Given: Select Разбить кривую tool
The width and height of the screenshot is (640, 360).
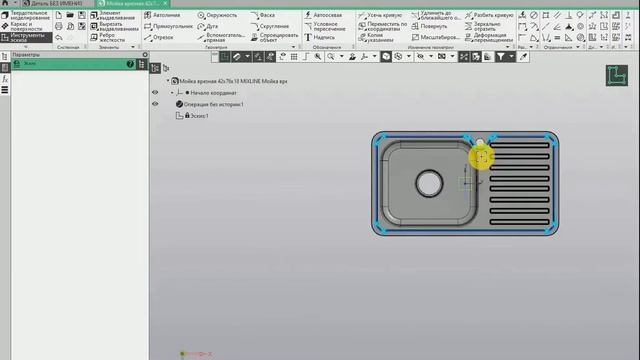Looking at the screenshot, I should click(x=489, y=15).
